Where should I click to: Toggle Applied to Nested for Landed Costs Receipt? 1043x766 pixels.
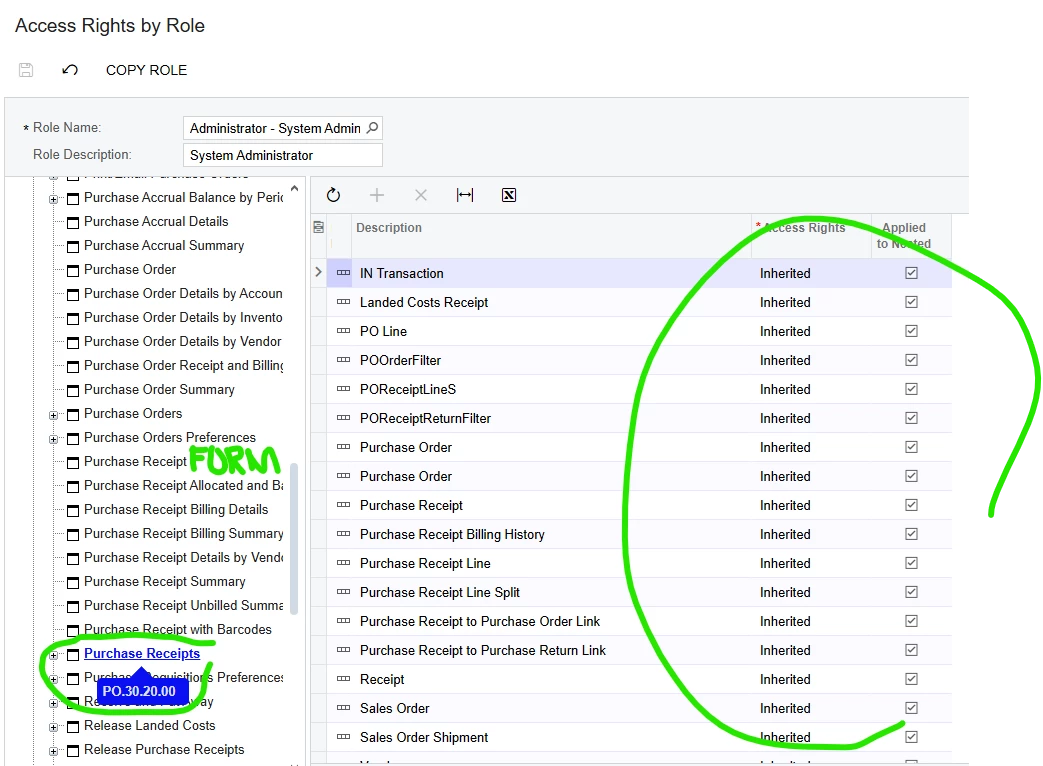pyautogui.click(x=911, y=302)
